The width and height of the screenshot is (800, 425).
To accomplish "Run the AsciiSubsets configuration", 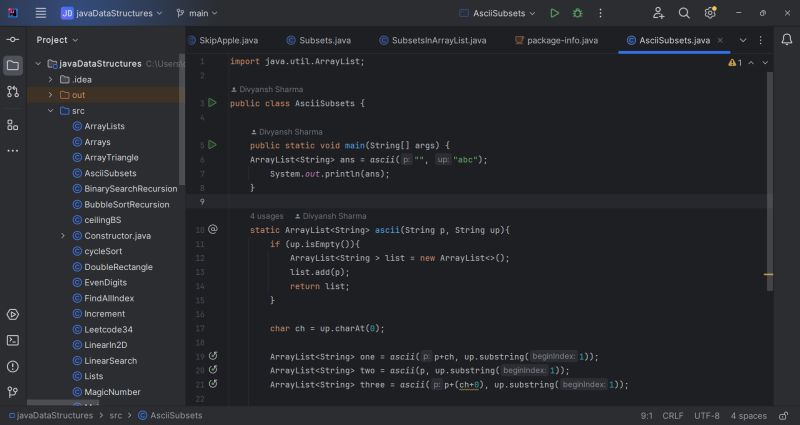I will click(x=555, y=13).
